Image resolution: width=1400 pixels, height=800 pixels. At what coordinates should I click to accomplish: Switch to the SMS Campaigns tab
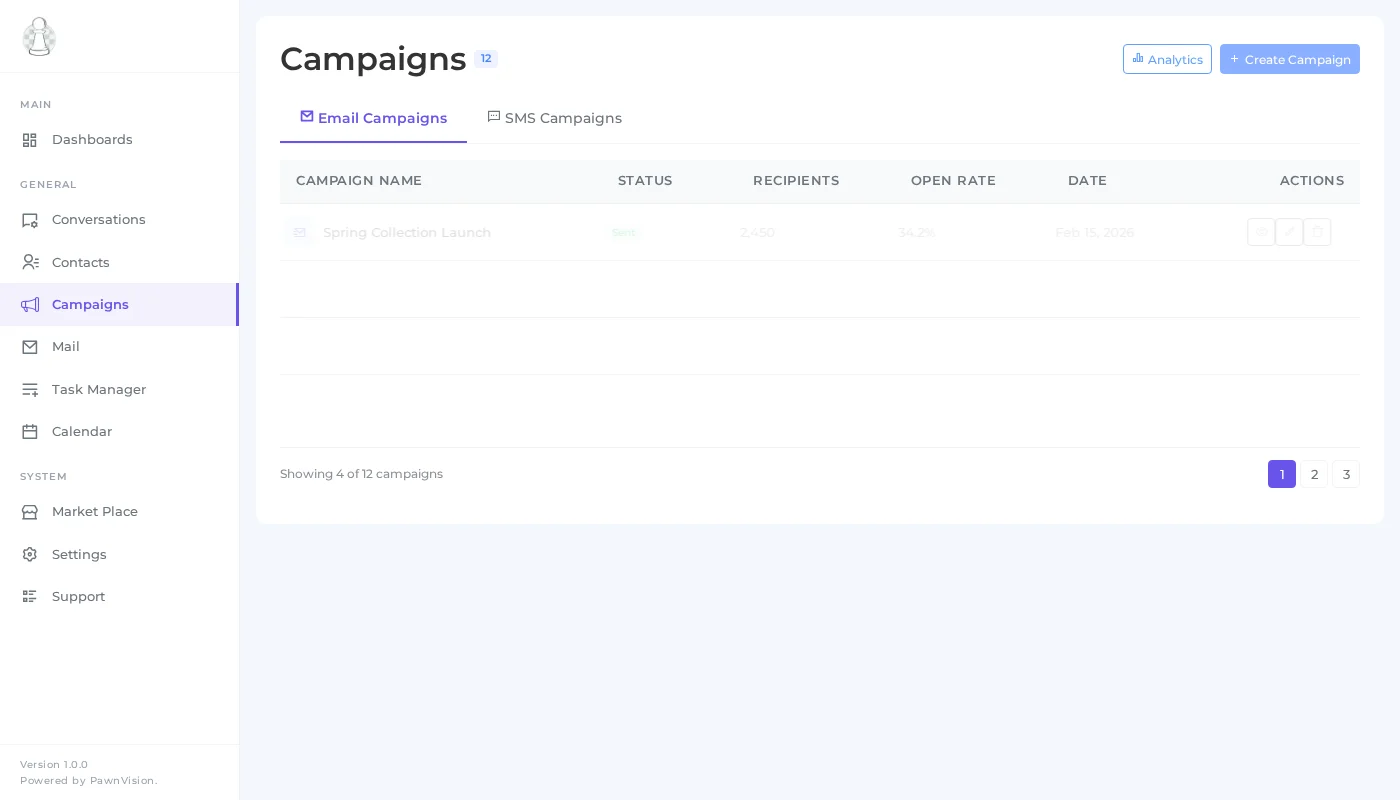click(555, 118)
